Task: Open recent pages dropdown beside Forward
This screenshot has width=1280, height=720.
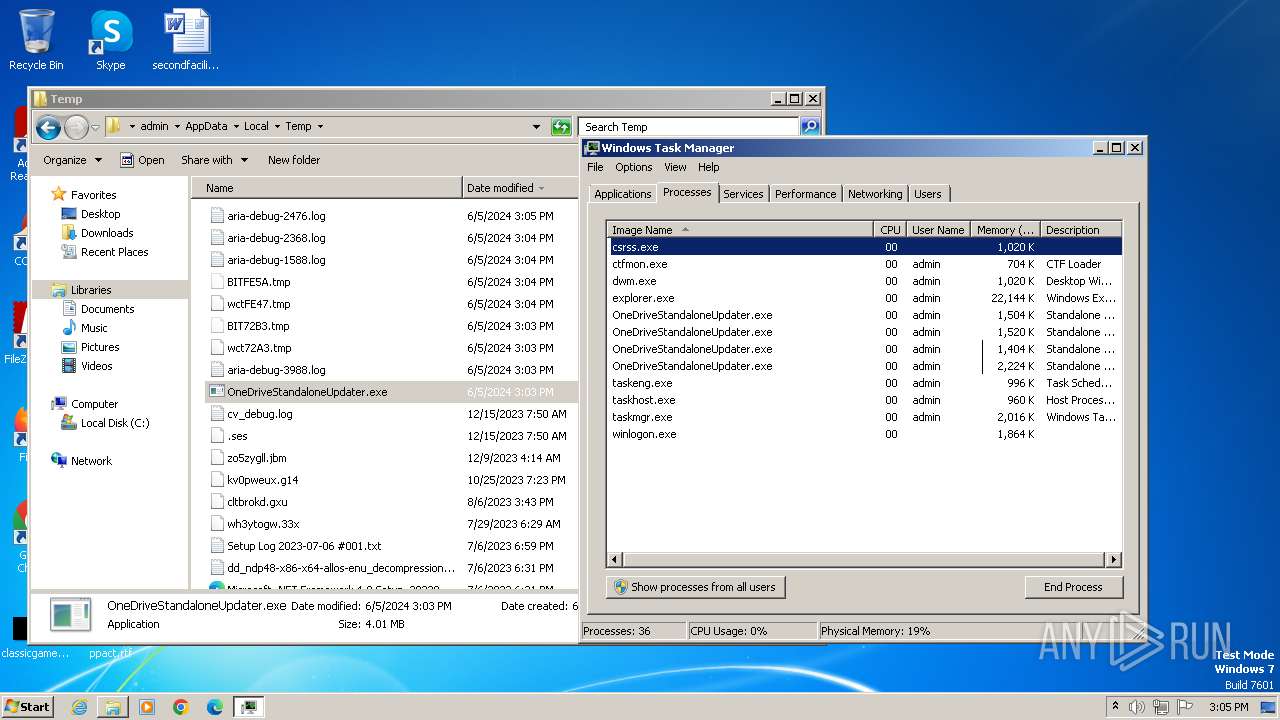Action: tap(96, 128)
